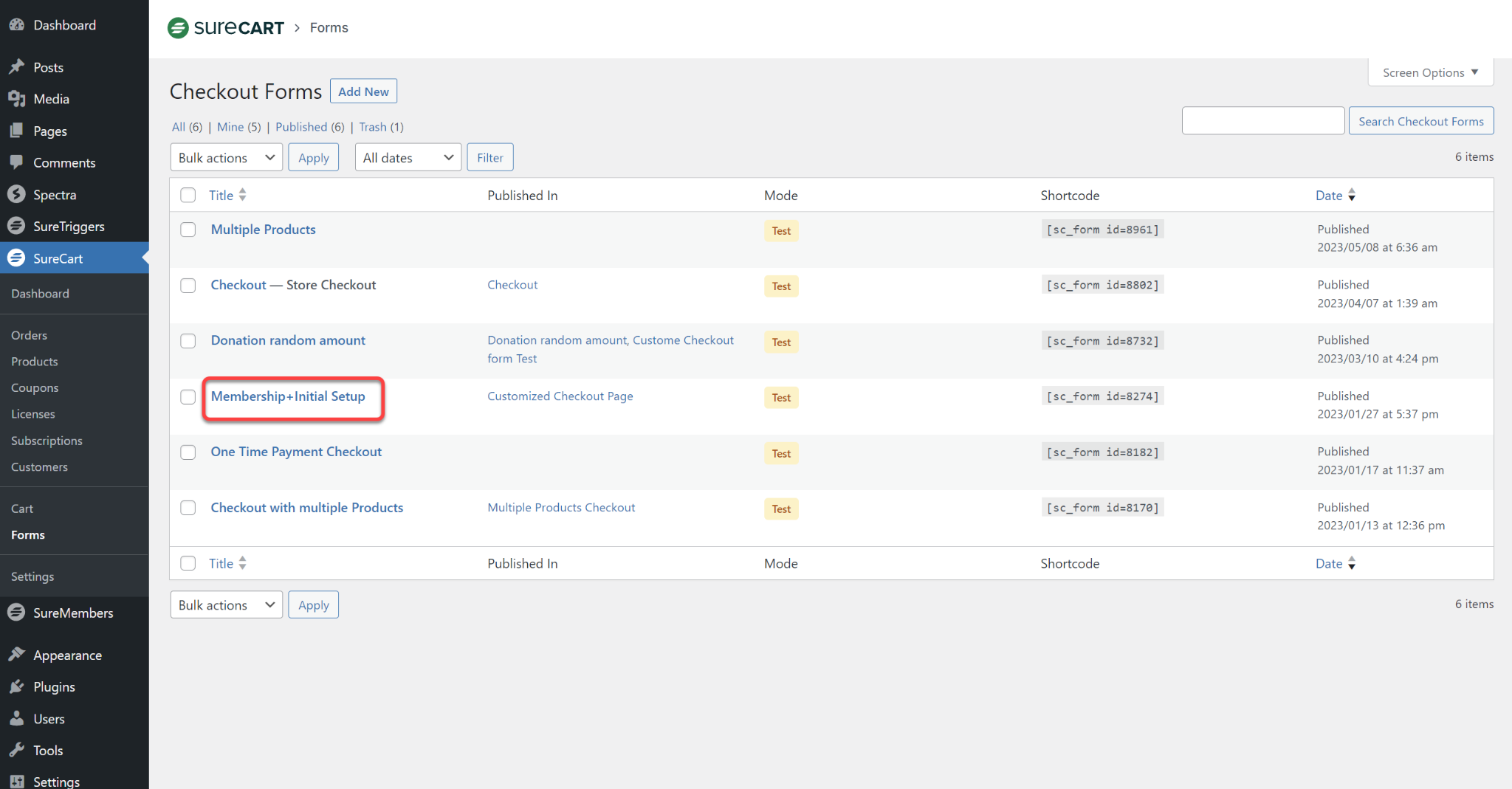The height and width of the screenshot is (789, 1512).
Task: Click the Posts pushpin icon in sidebar
Action: [x=17, y=67]
